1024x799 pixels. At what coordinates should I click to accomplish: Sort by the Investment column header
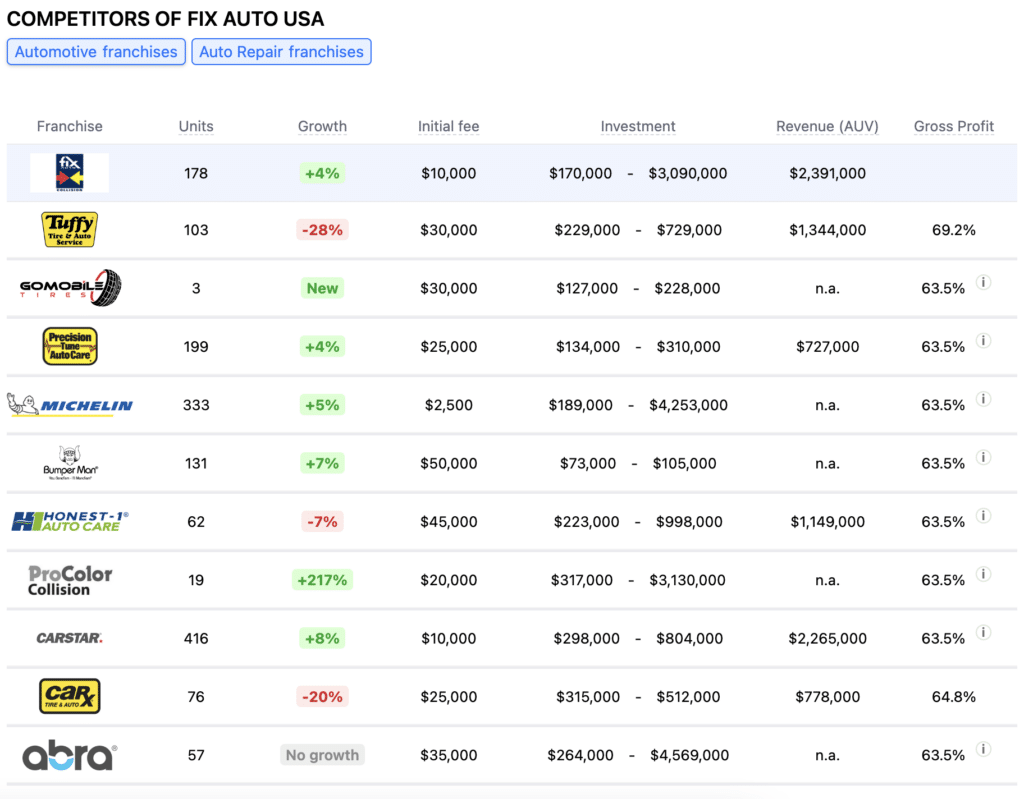pos(638,126)
